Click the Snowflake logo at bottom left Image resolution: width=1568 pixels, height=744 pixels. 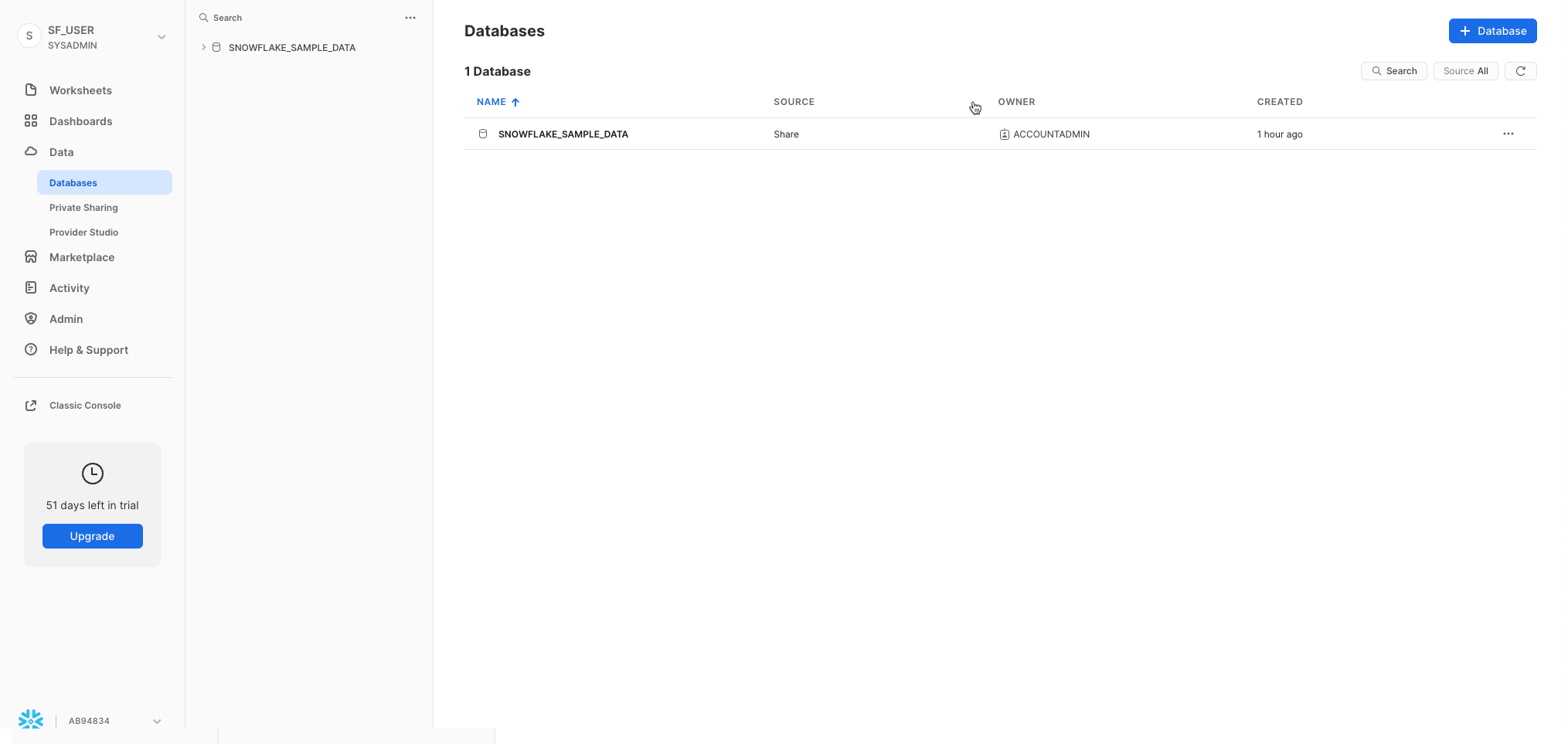tap(30, 719)
